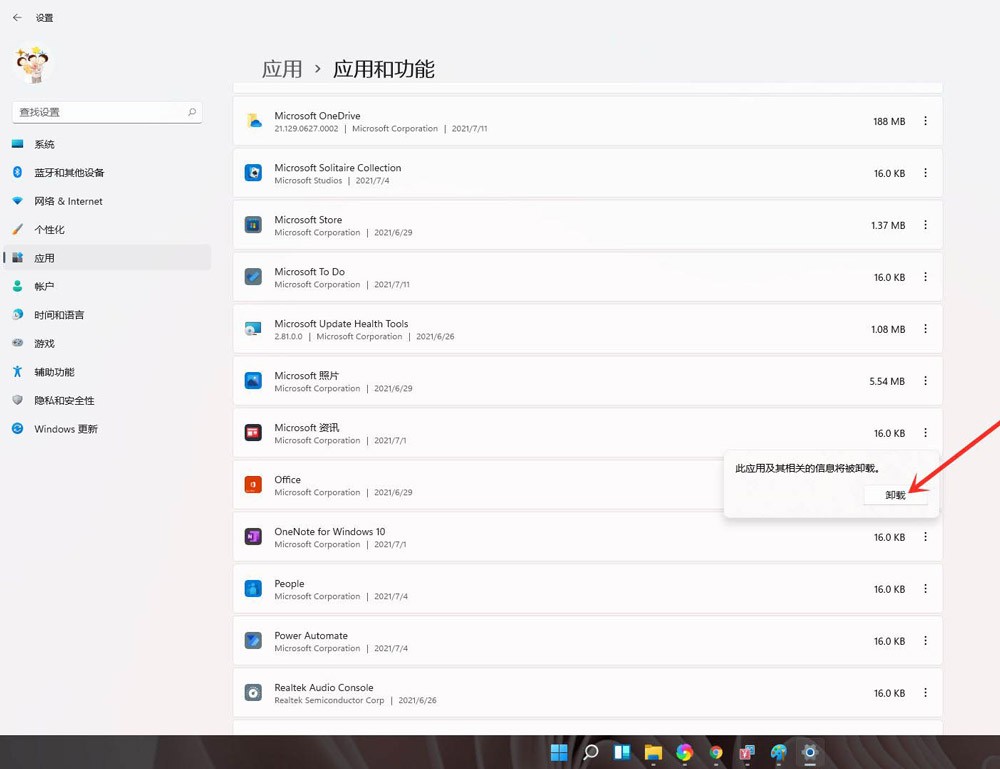Click the Realtek Audio Console icon
Viewport: 1000px width, 769px height.
point(254,693)
